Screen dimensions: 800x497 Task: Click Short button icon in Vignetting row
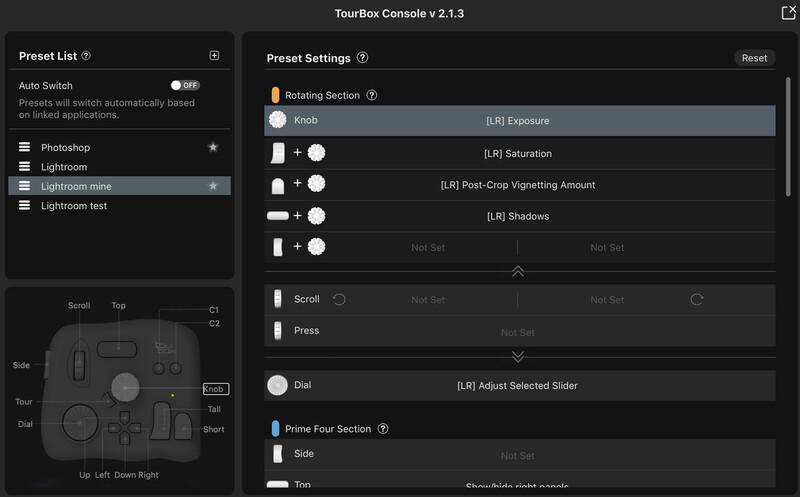coord(278,186)
